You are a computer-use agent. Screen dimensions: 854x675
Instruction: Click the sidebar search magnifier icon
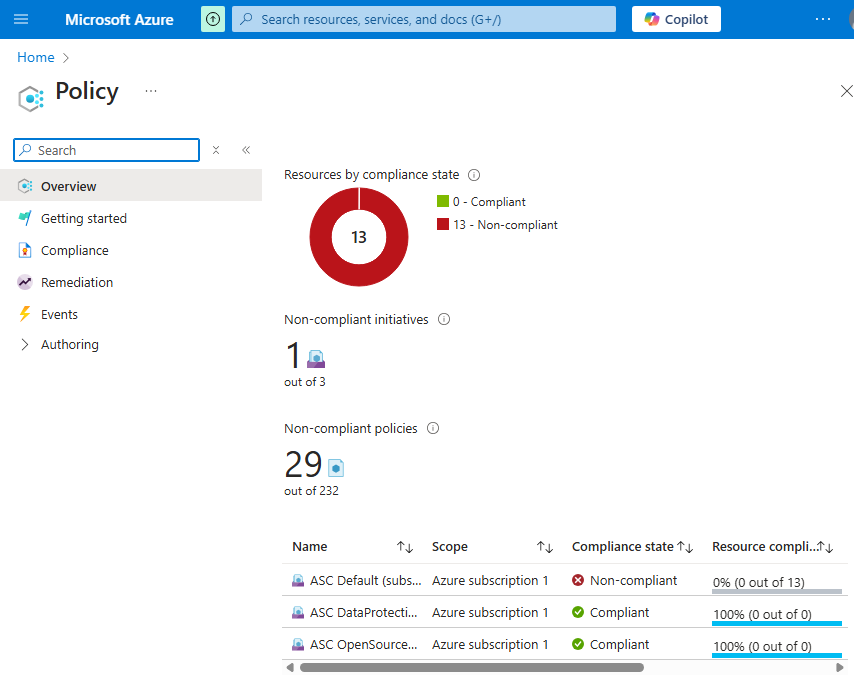[25, 150]
